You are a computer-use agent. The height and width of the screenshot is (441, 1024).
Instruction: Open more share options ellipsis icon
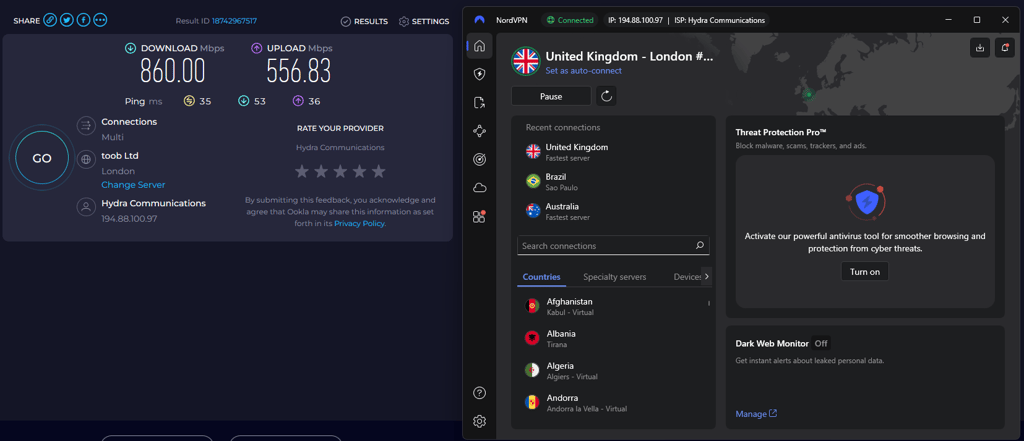click(100, 20)
